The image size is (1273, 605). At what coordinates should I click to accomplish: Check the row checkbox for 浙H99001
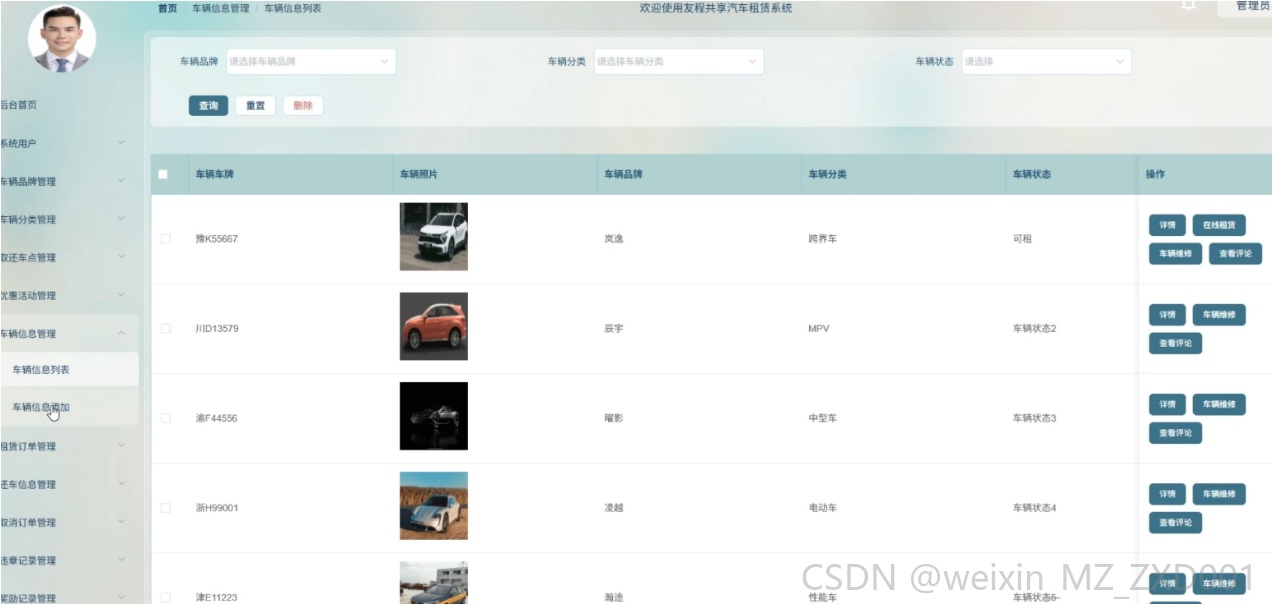[166, 508]
